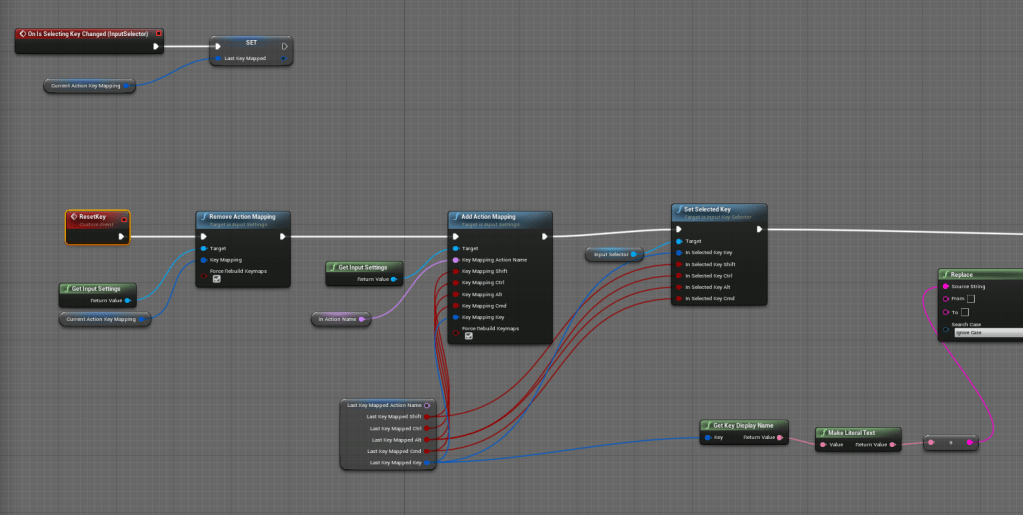
Task: Click the Last Key Mapped Shift output pin
Action: click(x=428, y=416)
